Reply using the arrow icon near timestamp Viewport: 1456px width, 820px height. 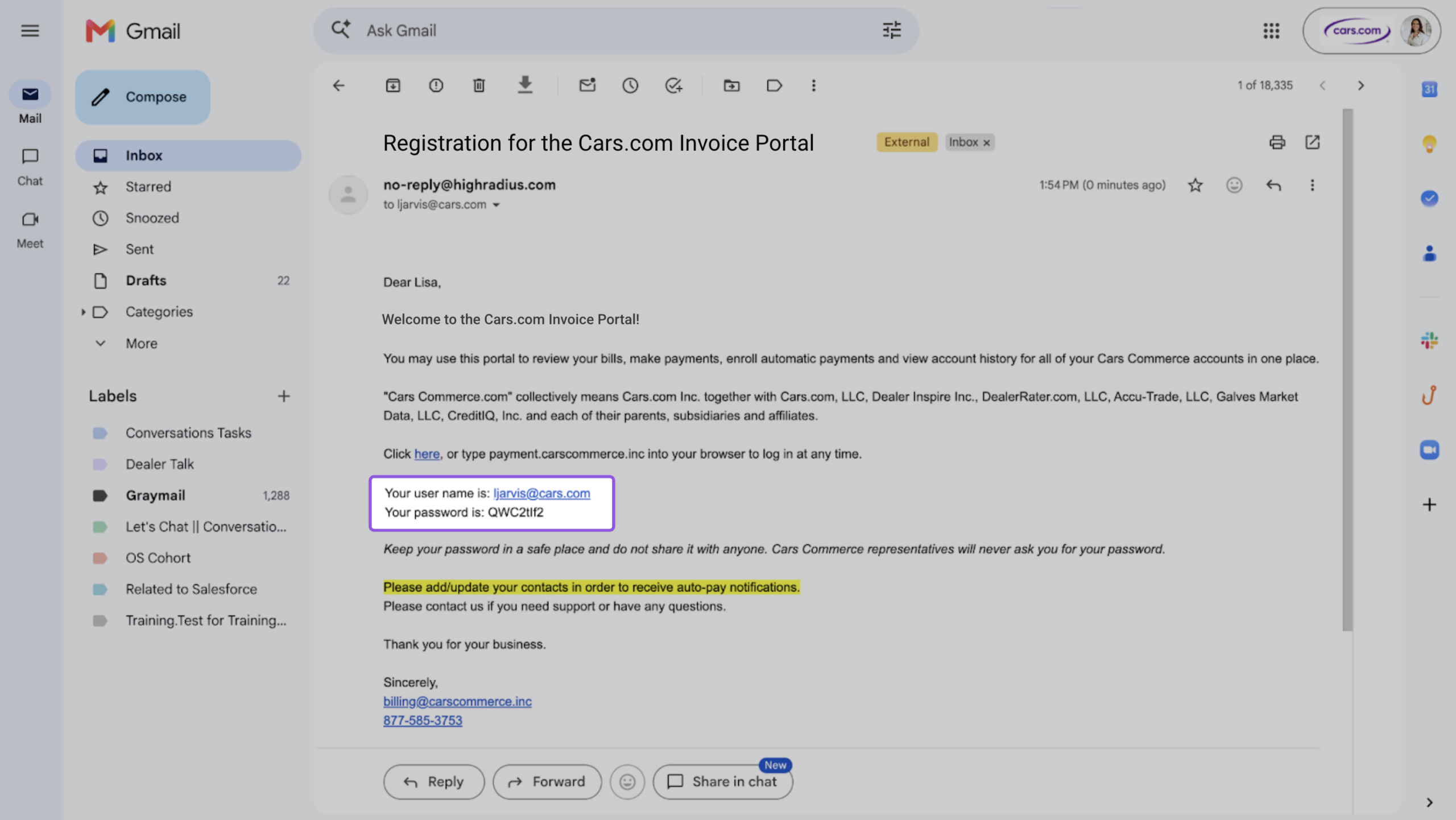pyautogui.click(x=1274, y=186)
